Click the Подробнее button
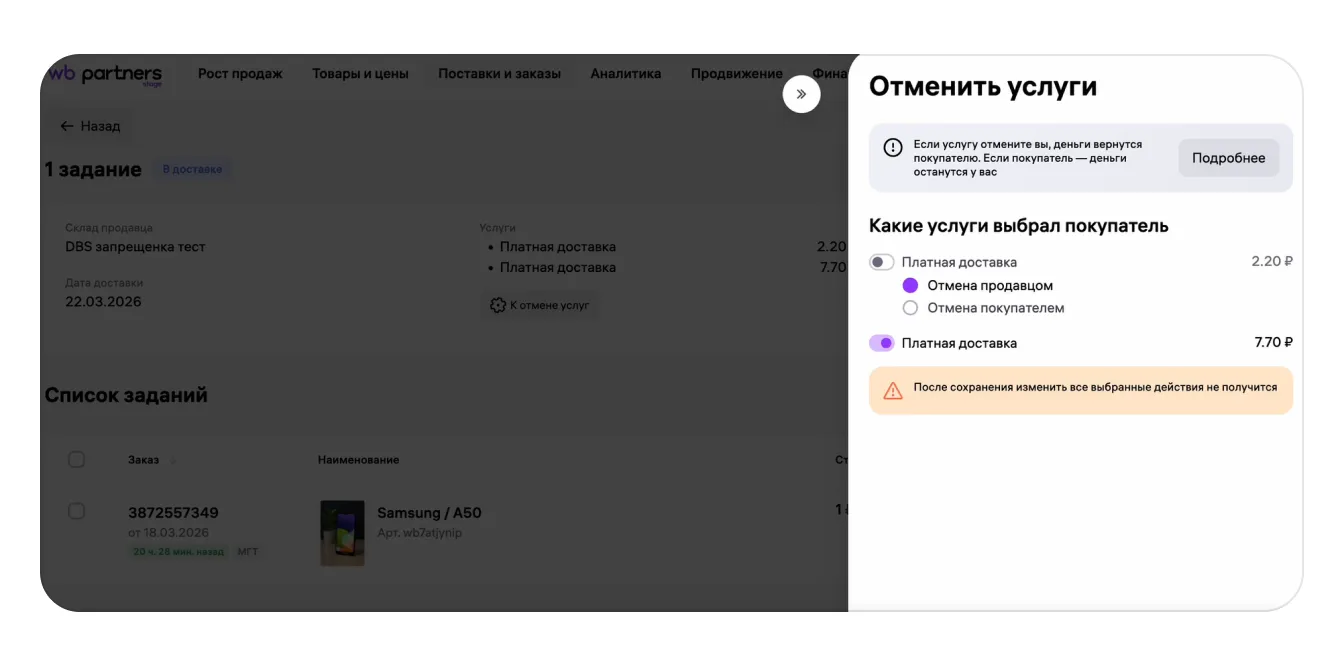This screenshot has height=666, width=1344. tap(1228, 158)
